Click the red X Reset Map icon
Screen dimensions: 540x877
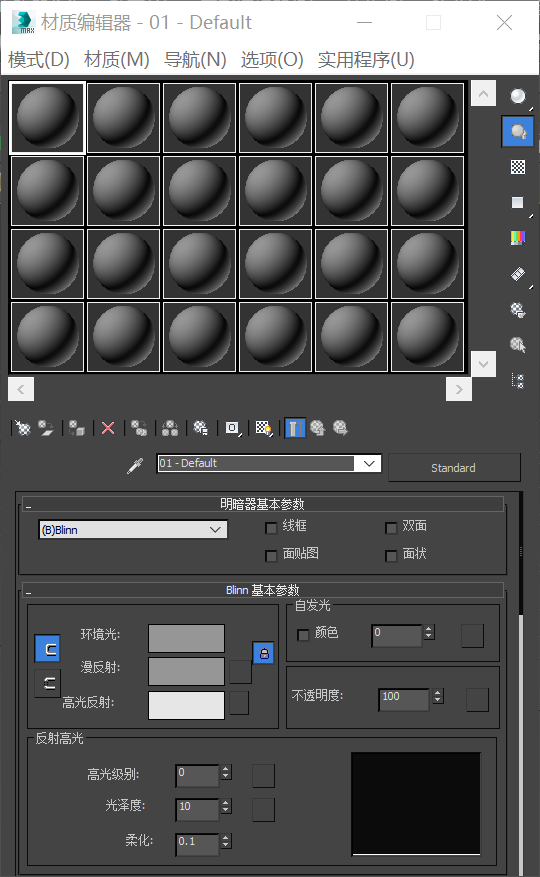tap(108, 428)
